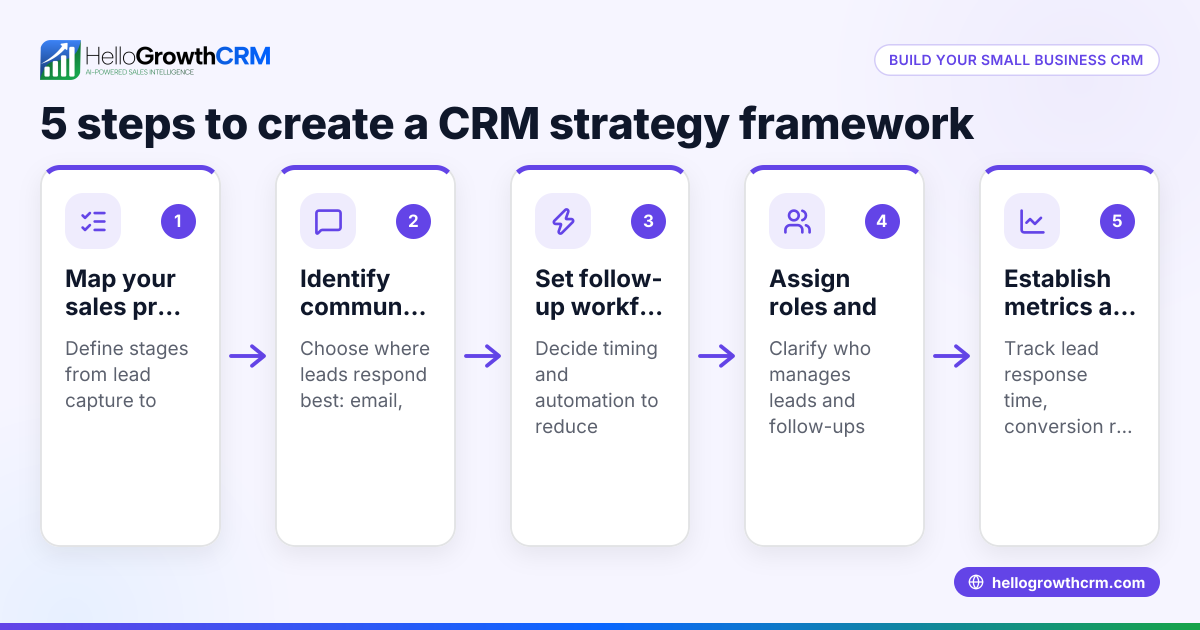The height and width of the screenshot is (630, 1200).
Task: Select the Establish metrics a… card title
Action: [1070, 292]
